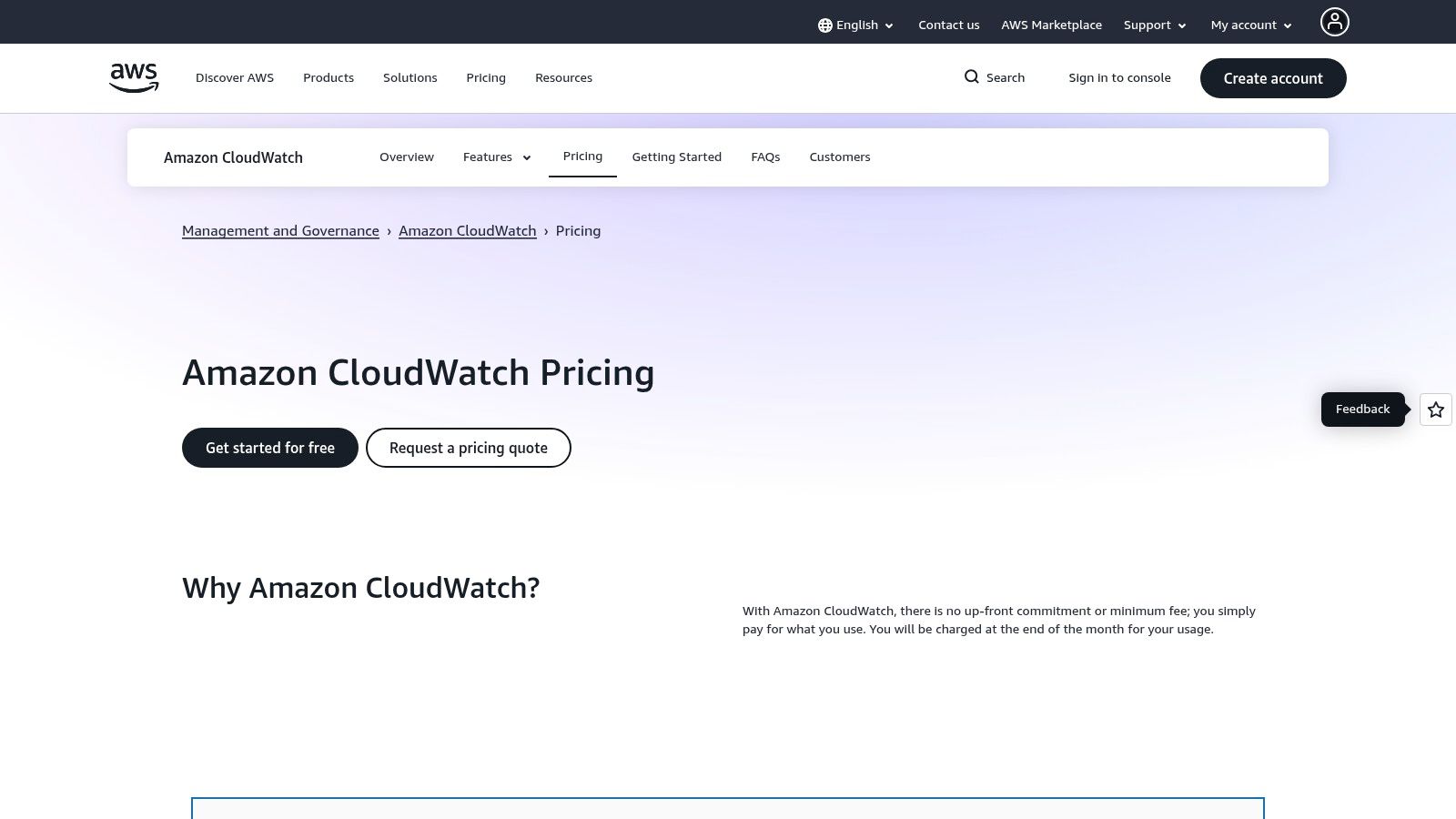The width and height of the screenshot is (1456, 819).
Task: Click the account profile icon
Action: [1334, 21]
